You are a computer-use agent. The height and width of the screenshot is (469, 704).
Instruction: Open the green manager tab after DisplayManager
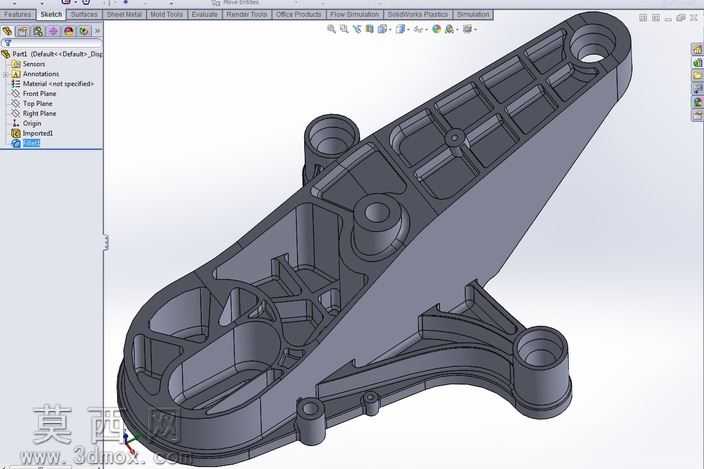(84, 31)
